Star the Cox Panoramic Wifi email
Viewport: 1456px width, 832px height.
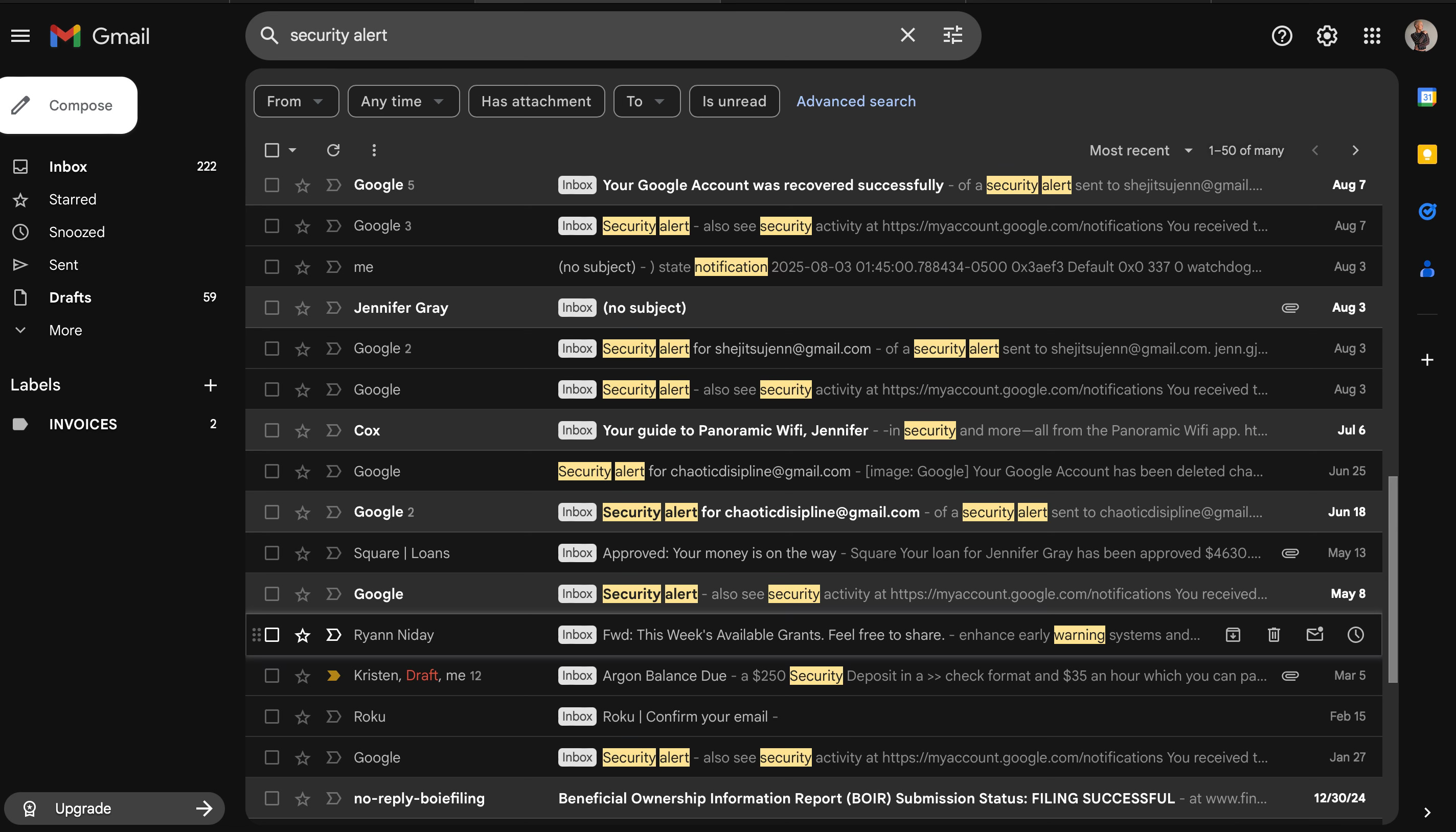click(x=303, y=430)
